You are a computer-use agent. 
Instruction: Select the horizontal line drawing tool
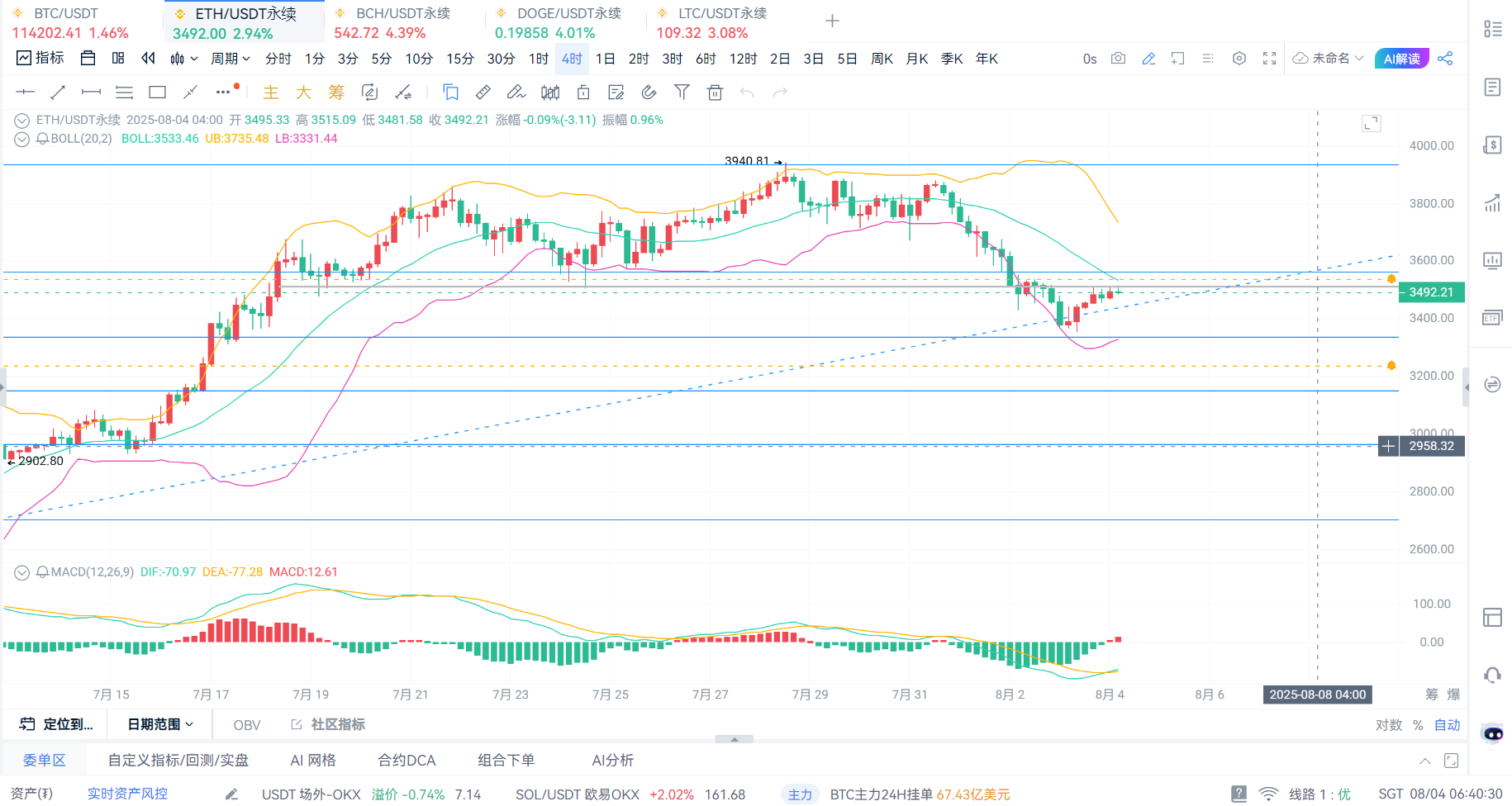point(25,92)
